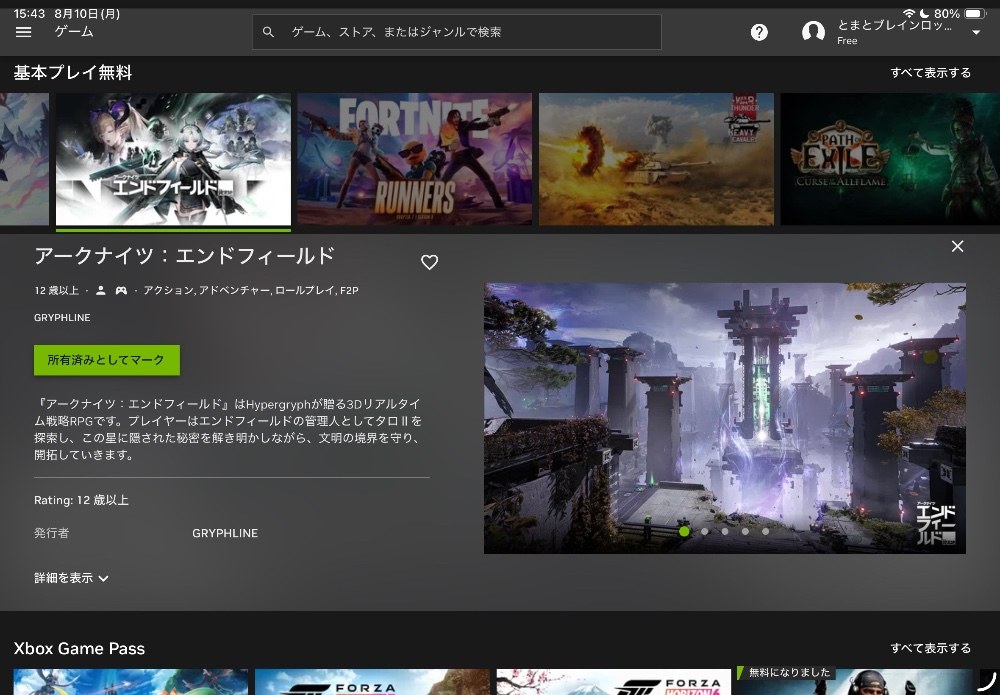Click the do-not-disturb moon icon
This screenshot has width=1000, height=695.
pyautogui.click(x=924, y=13)
